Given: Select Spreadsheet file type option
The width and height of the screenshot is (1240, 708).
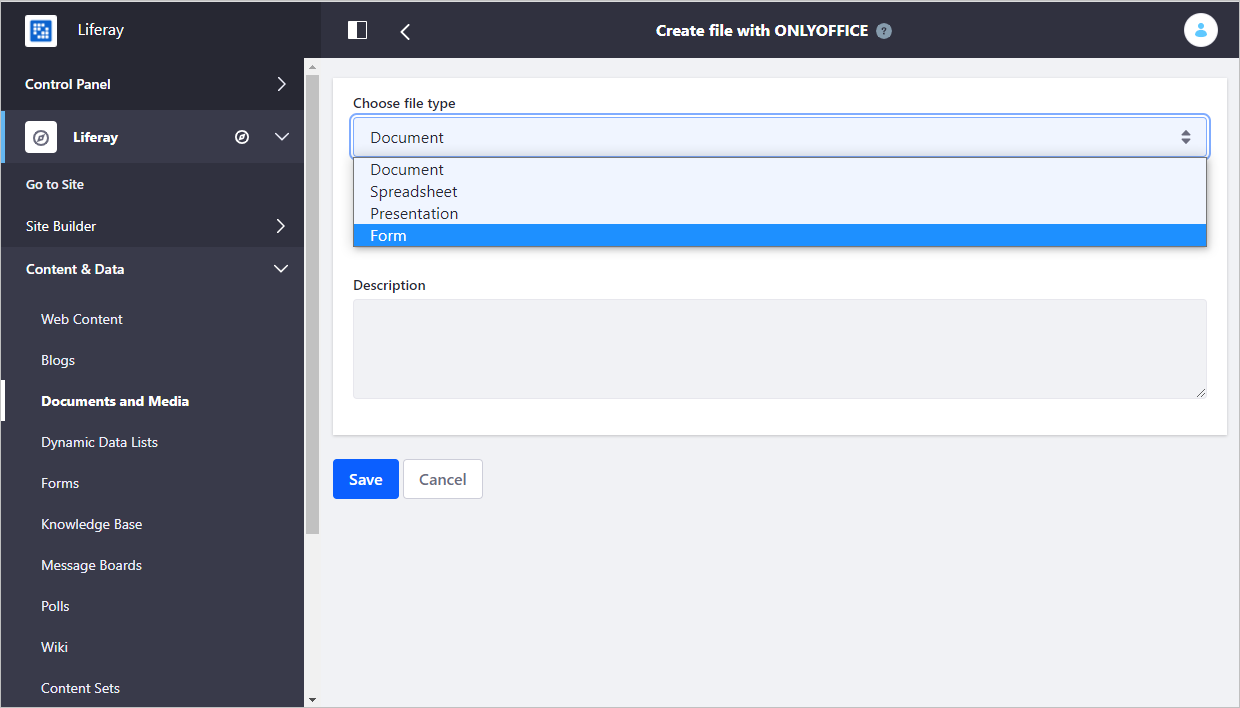Looking at the screenshot, I should (x=780, y=192).
